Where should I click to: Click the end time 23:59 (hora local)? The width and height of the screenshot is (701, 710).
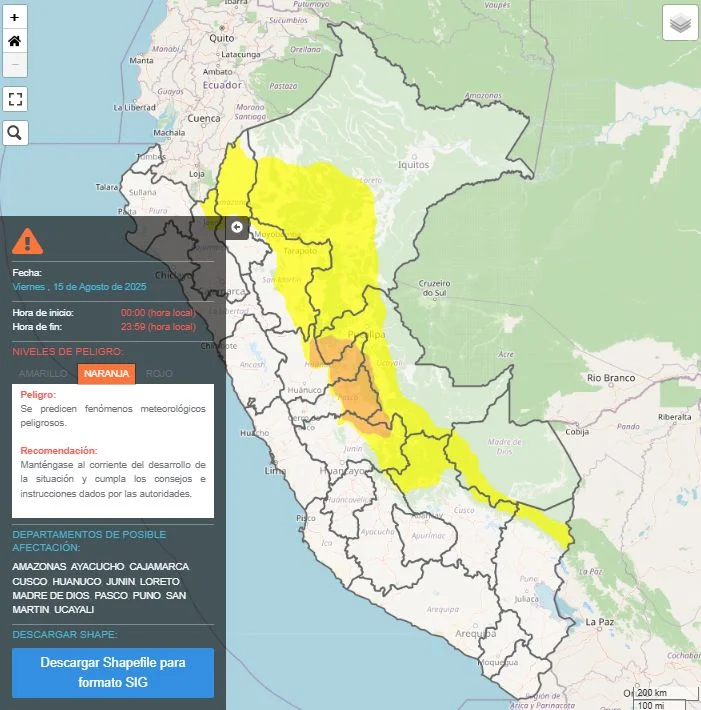(158, 327)
